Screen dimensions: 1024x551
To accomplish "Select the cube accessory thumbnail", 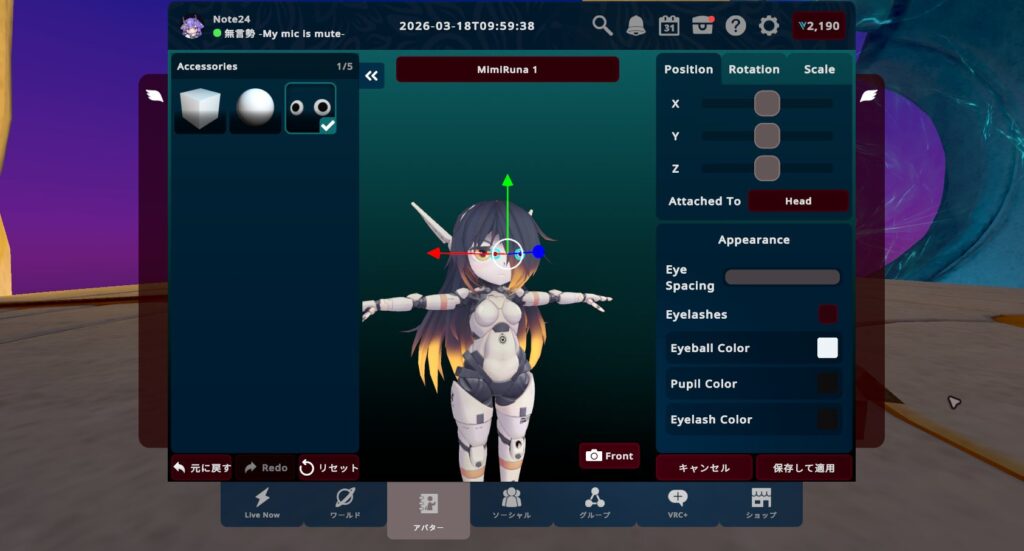I will [199, 108].
